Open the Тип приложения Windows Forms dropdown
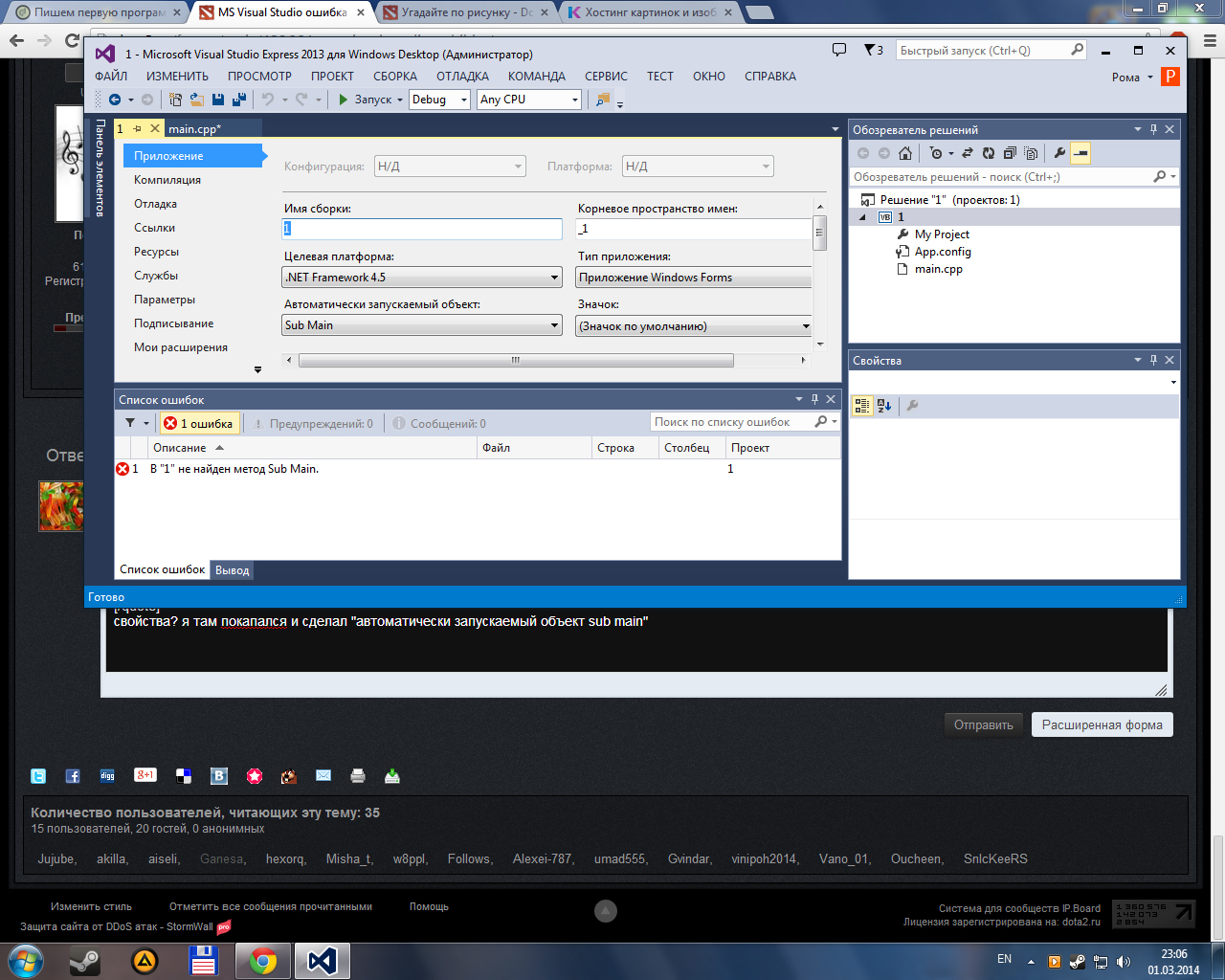The width and height of the screenshot is (1225, 980). click(x=694, y=278)
